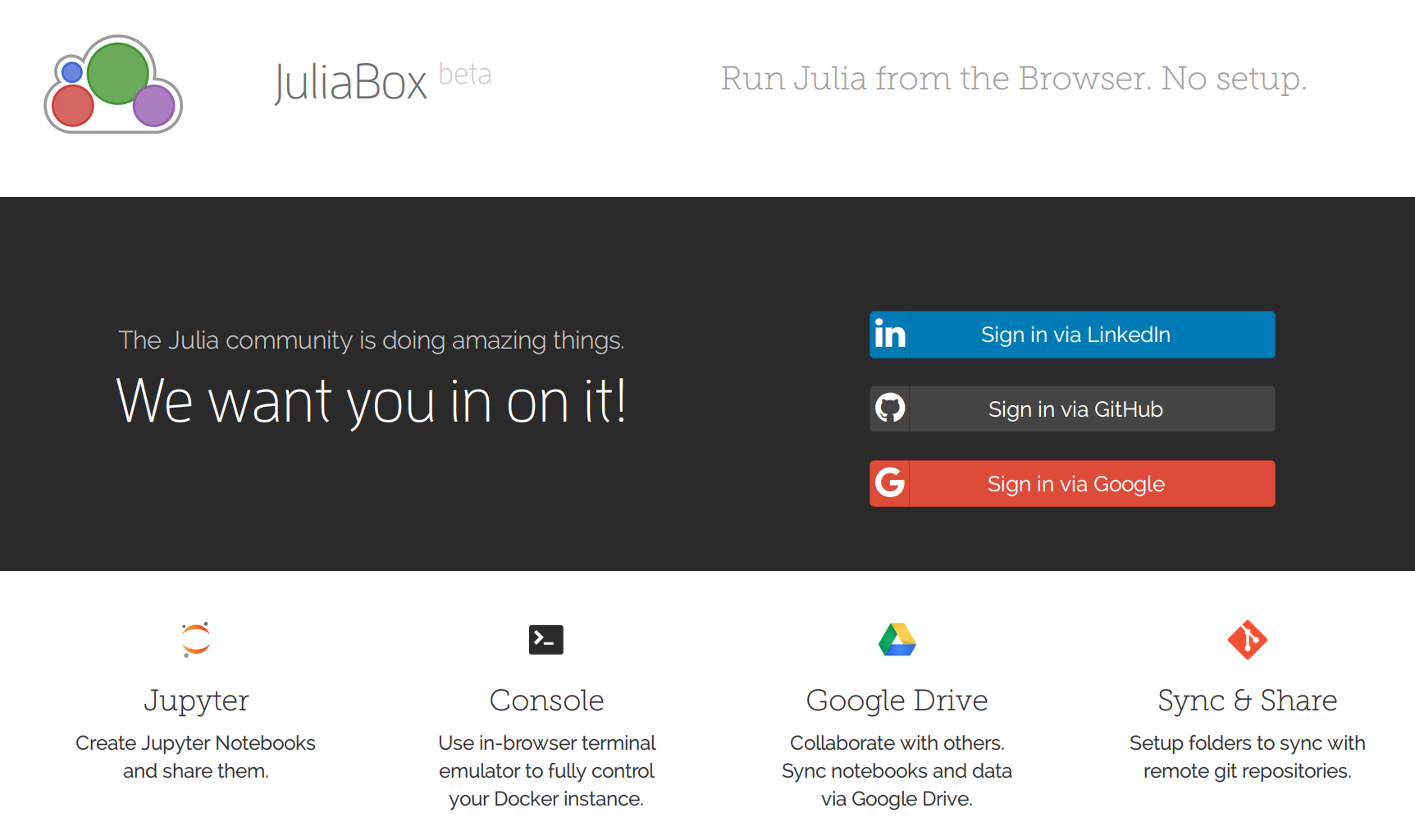Viewport: 1415px width, 840px height.
Task: Click the Google Drive triangle icon
Action: coord(897,639)
